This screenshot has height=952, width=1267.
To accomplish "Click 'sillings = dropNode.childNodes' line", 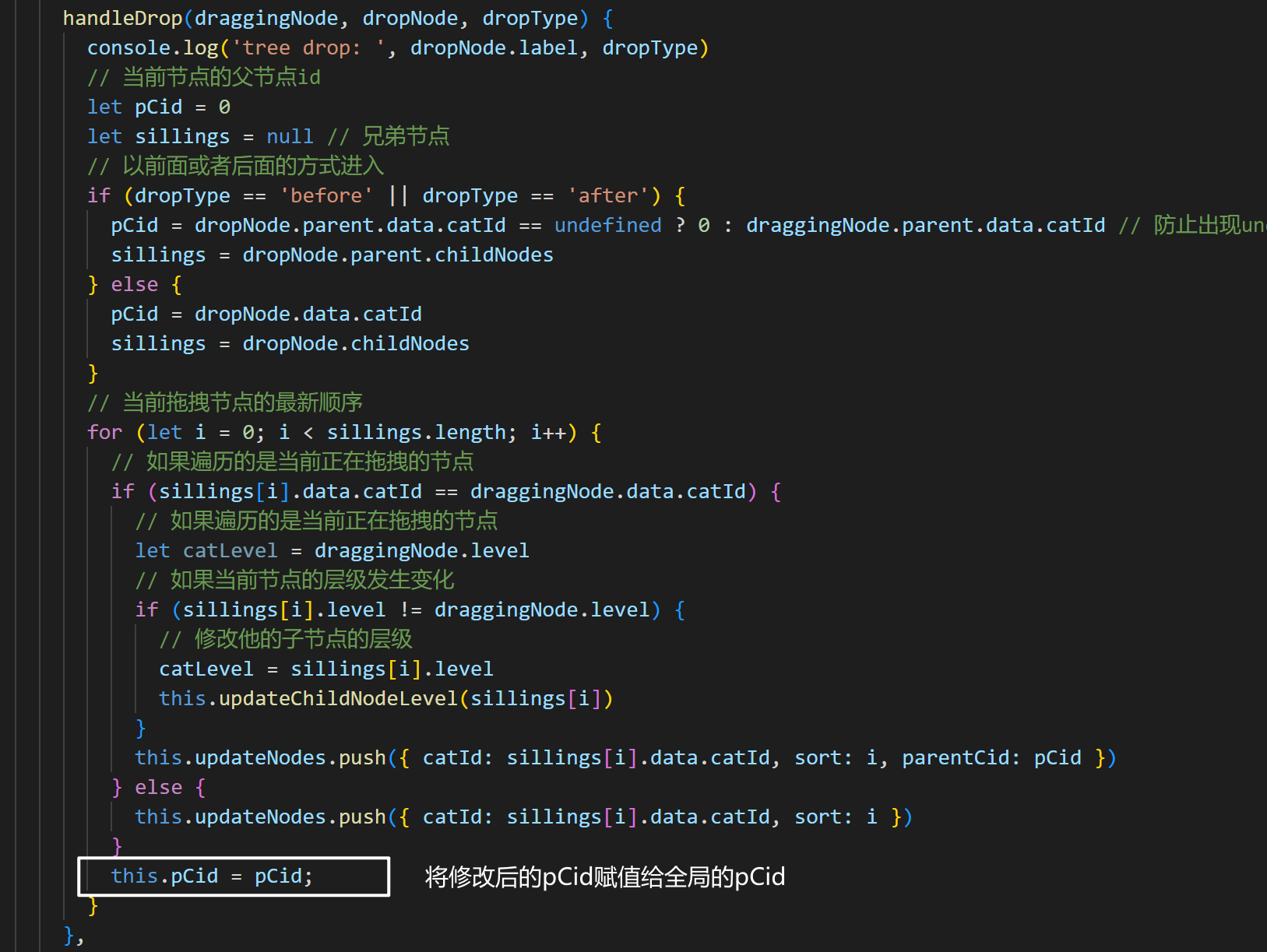I will [x=290, y=343].
